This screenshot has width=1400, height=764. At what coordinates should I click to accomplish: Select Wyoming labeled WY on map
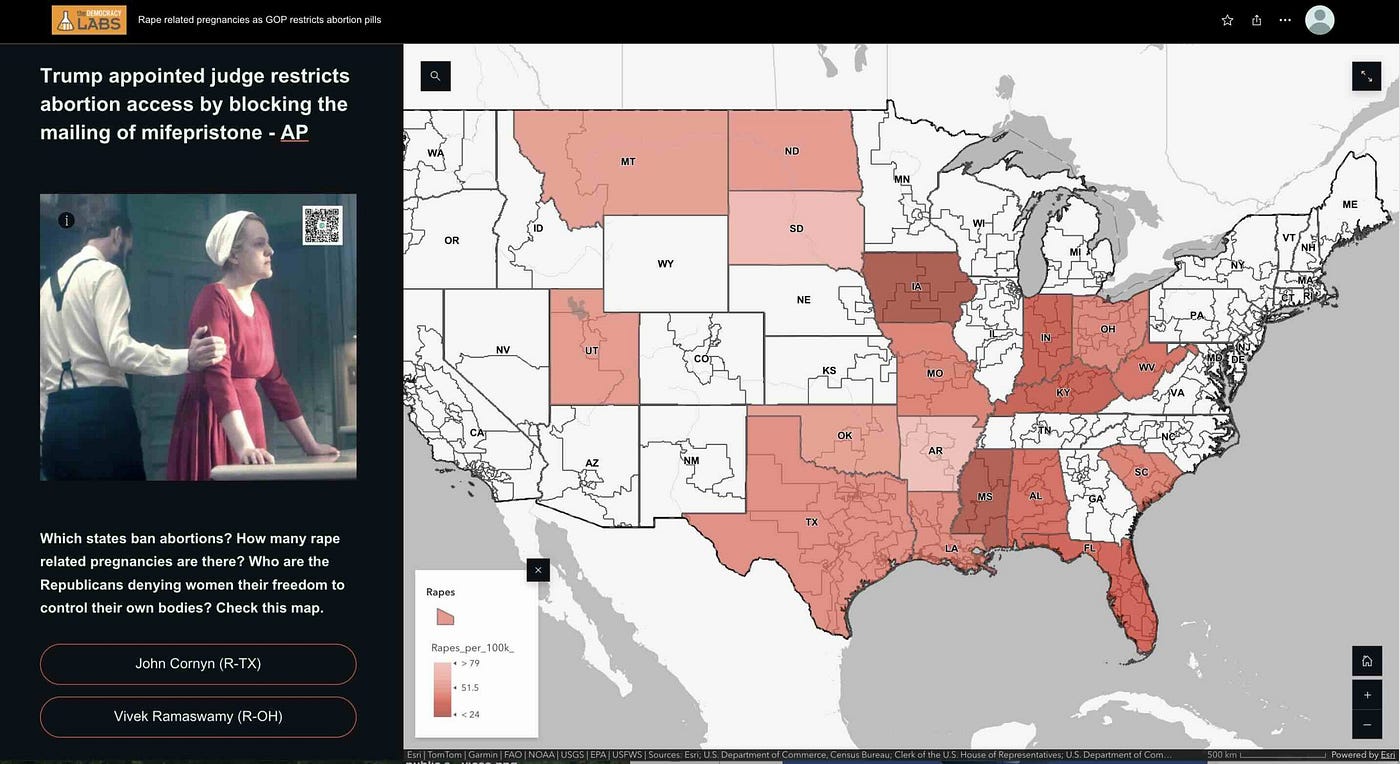tap(665, 264)
